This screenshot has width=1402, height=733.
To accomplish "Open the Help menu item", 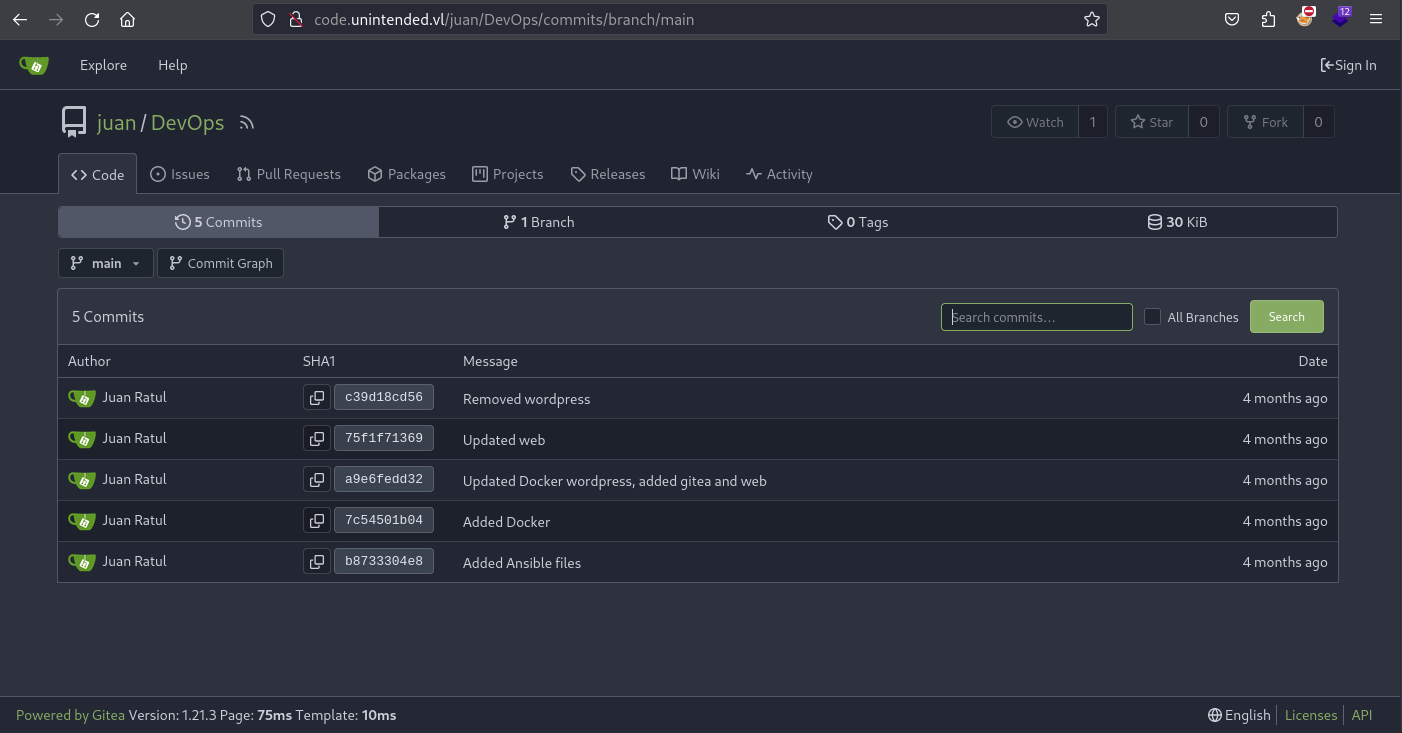I will click(x=172, y=65).
